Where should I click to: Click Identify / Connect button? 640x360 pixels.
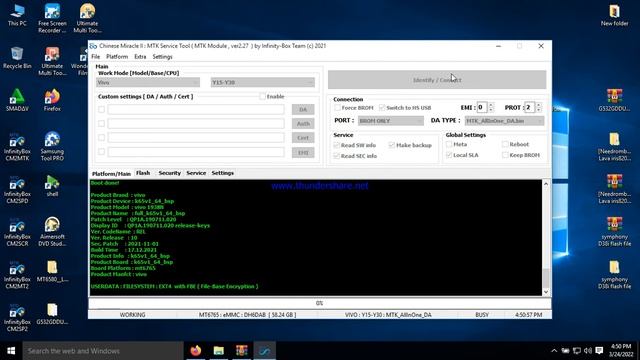coord(437,80)
